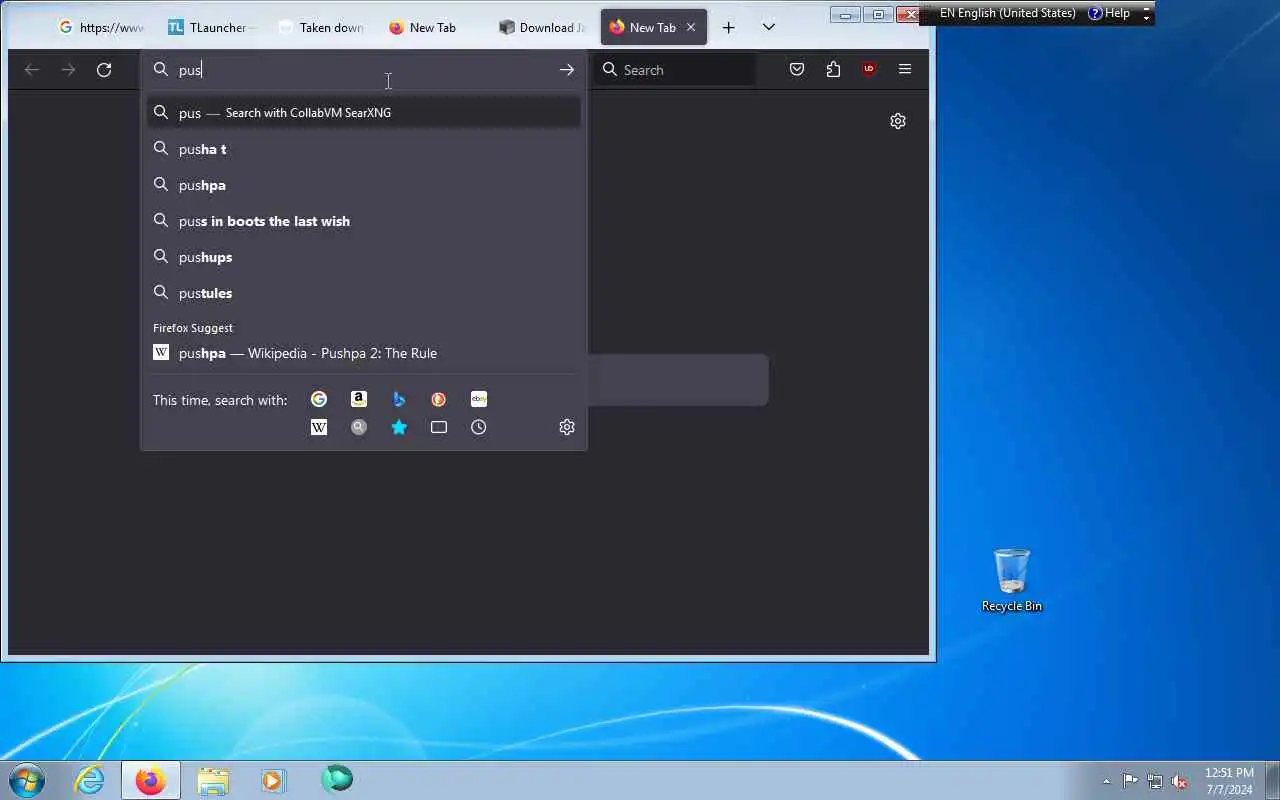Go back to previous page
Viewport: 1280px width, 800px height.
click(32, 70)
